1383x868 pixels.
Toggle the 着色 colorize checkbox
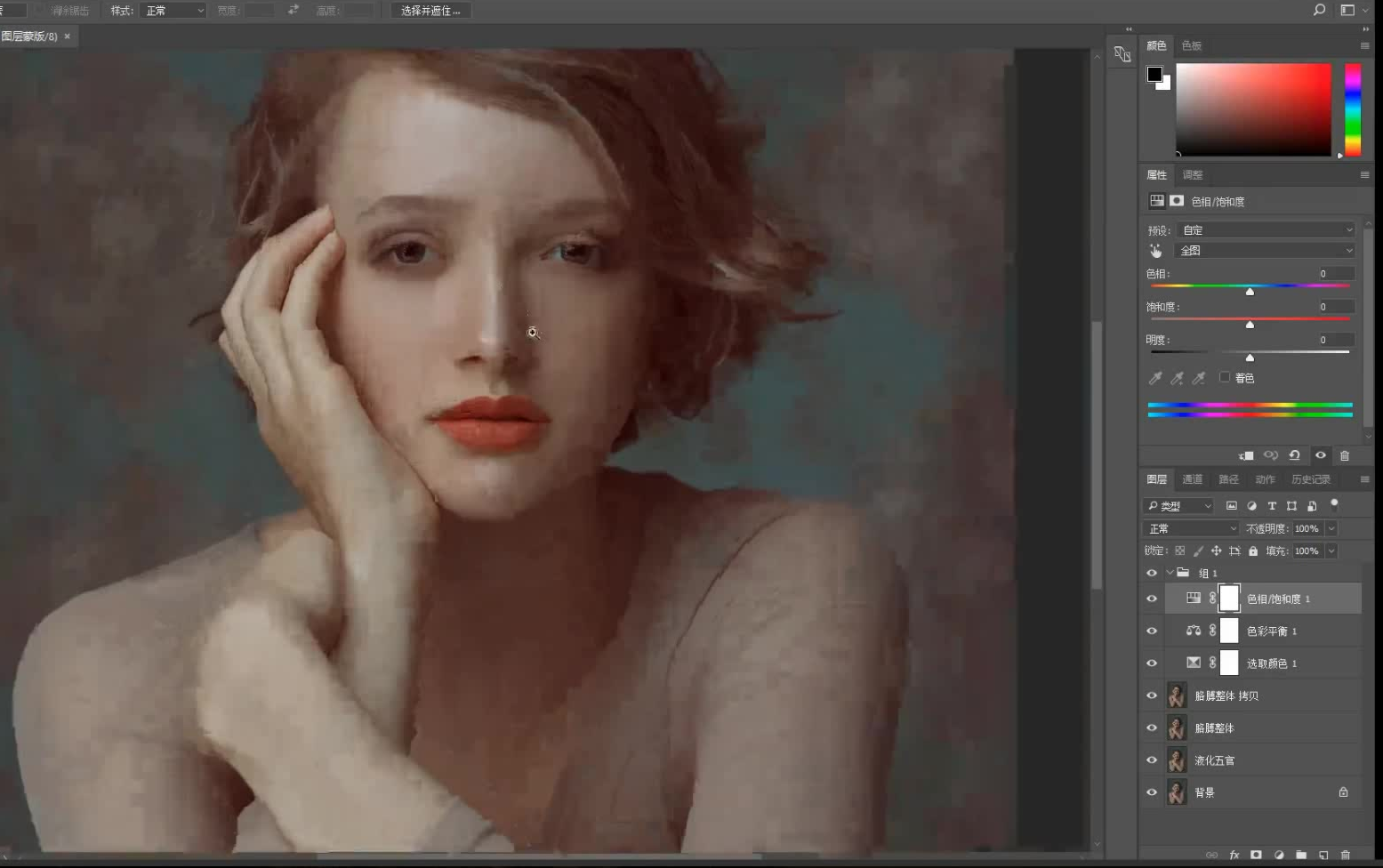(x=1225, y=377)
